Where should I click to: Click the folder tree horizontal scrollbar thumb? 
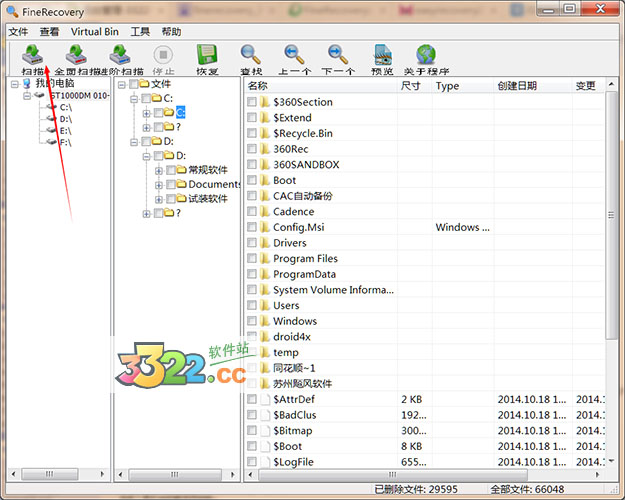pyautogui.click(x=175, y=474)
